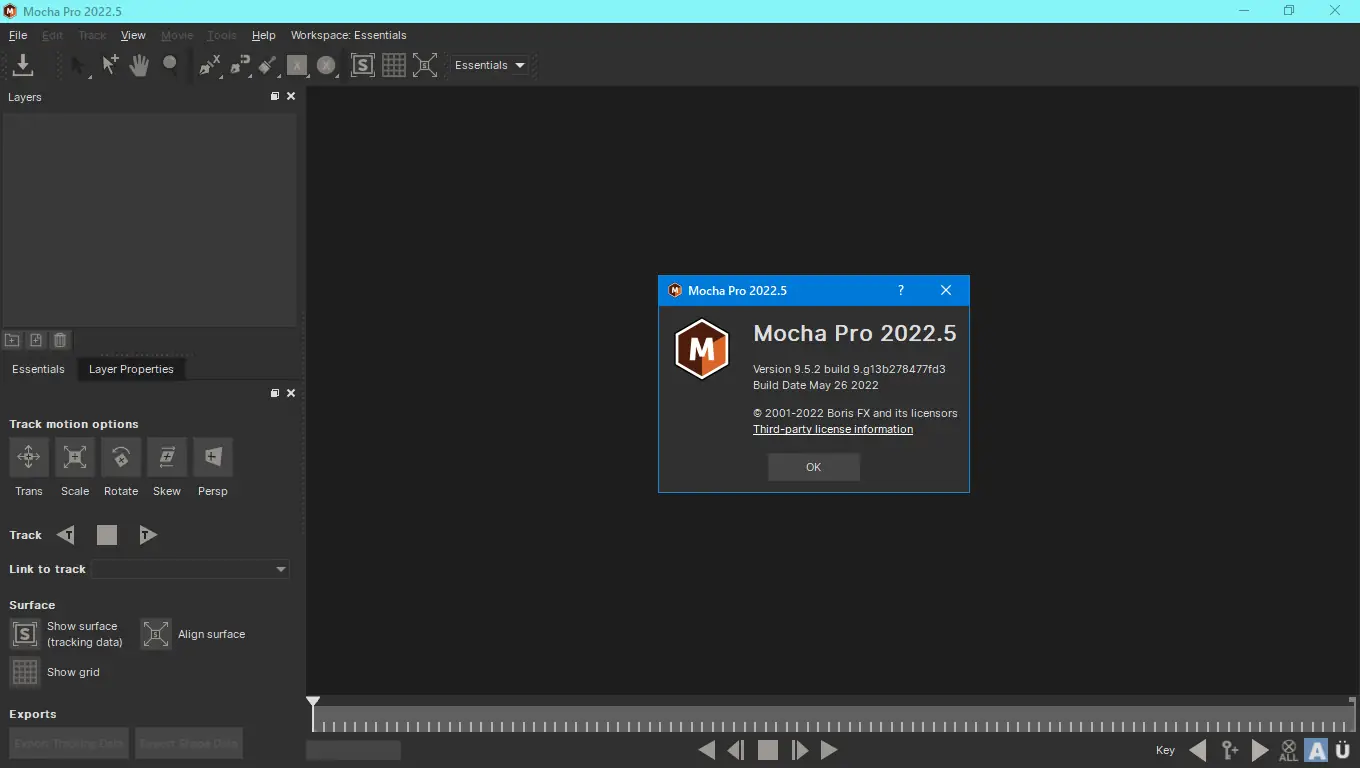Open the Track menu

92,35
